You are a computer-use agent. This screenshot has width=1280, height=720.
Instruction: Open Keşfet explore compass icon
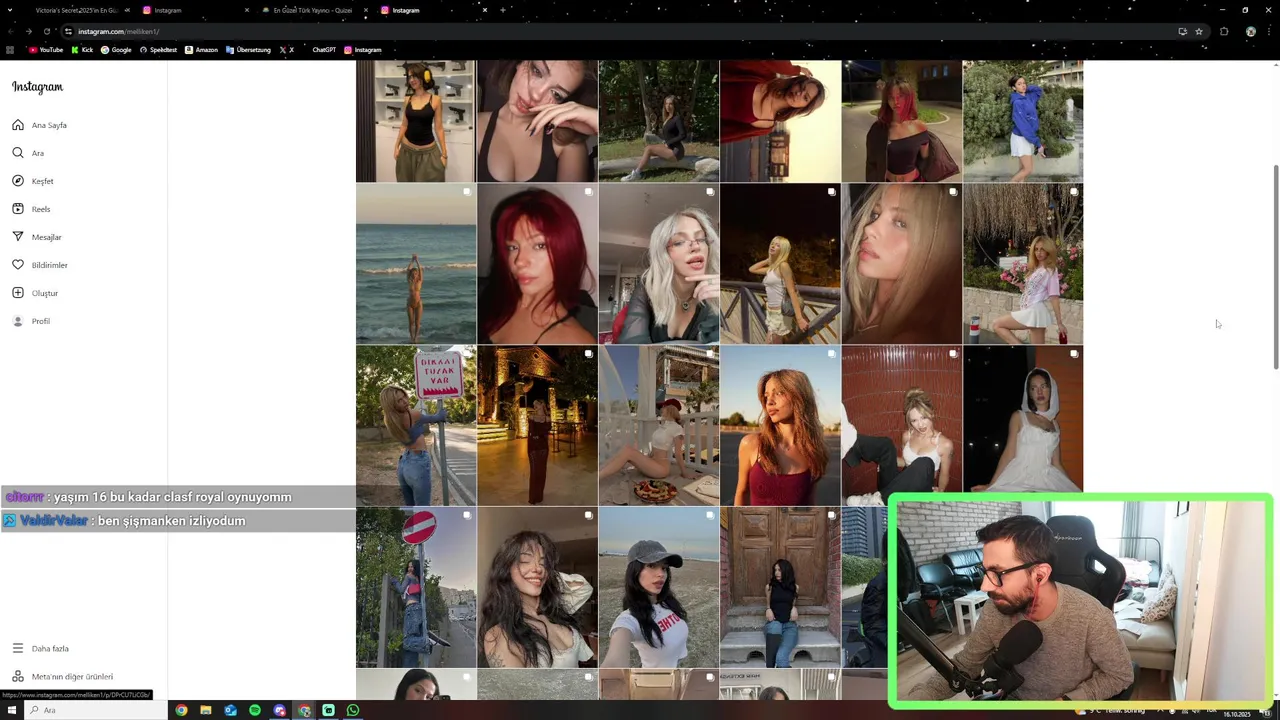(x=18, y=181)
